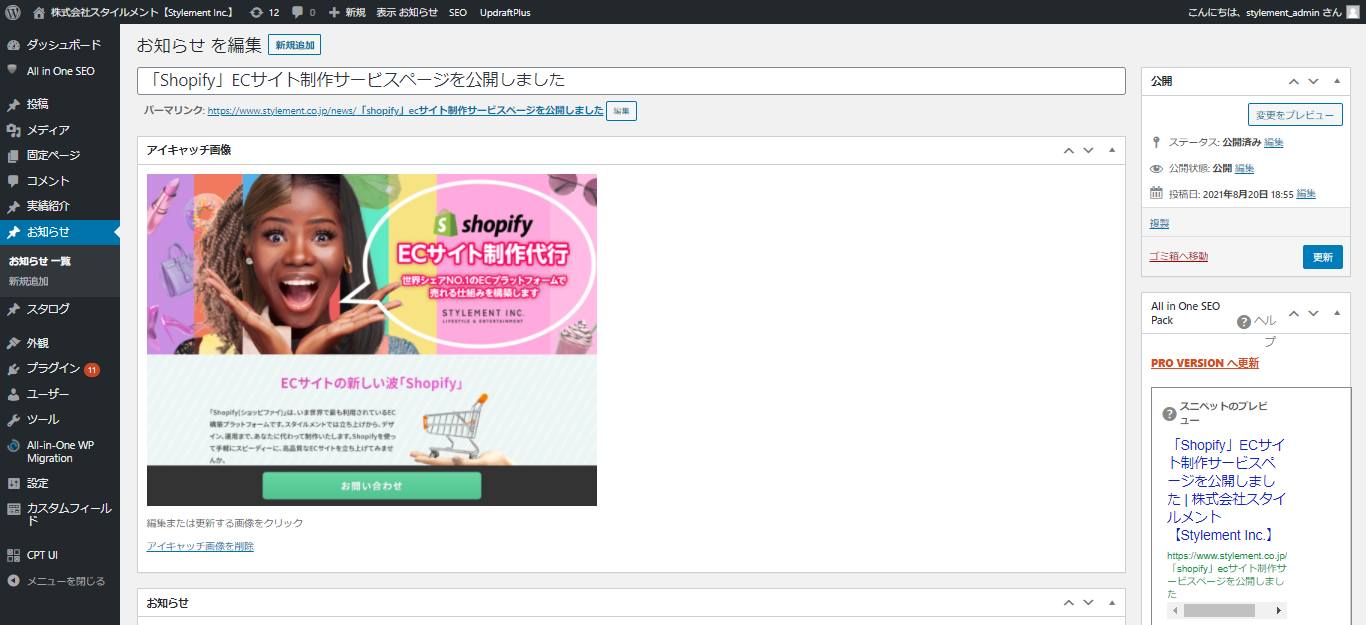
Task: Edit the 公開状態 visibility setting
Action: pyautogui.click(x=1244, y=168)
